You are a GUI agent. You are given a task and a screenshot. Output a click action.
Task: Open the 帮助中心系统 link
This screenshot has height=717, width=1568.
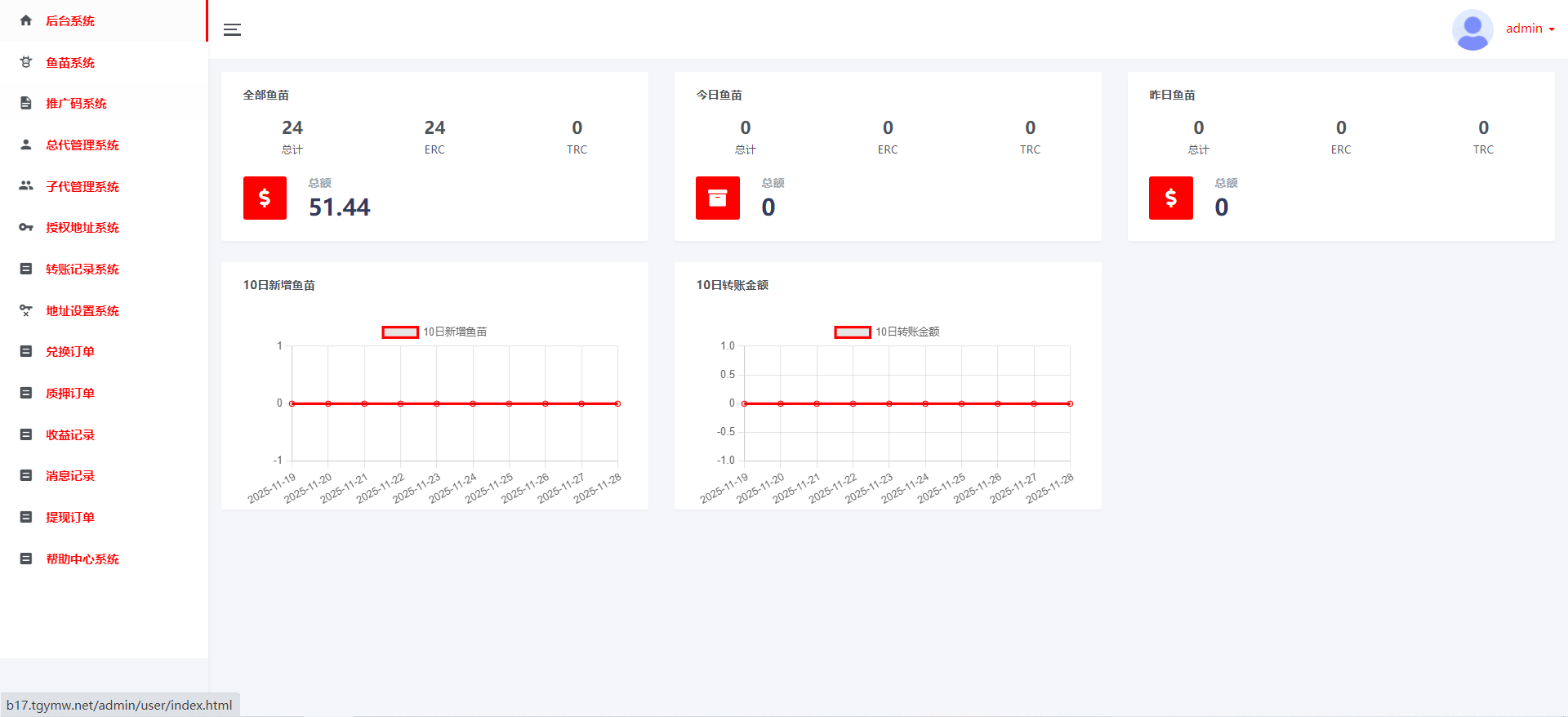pos(82,559)
